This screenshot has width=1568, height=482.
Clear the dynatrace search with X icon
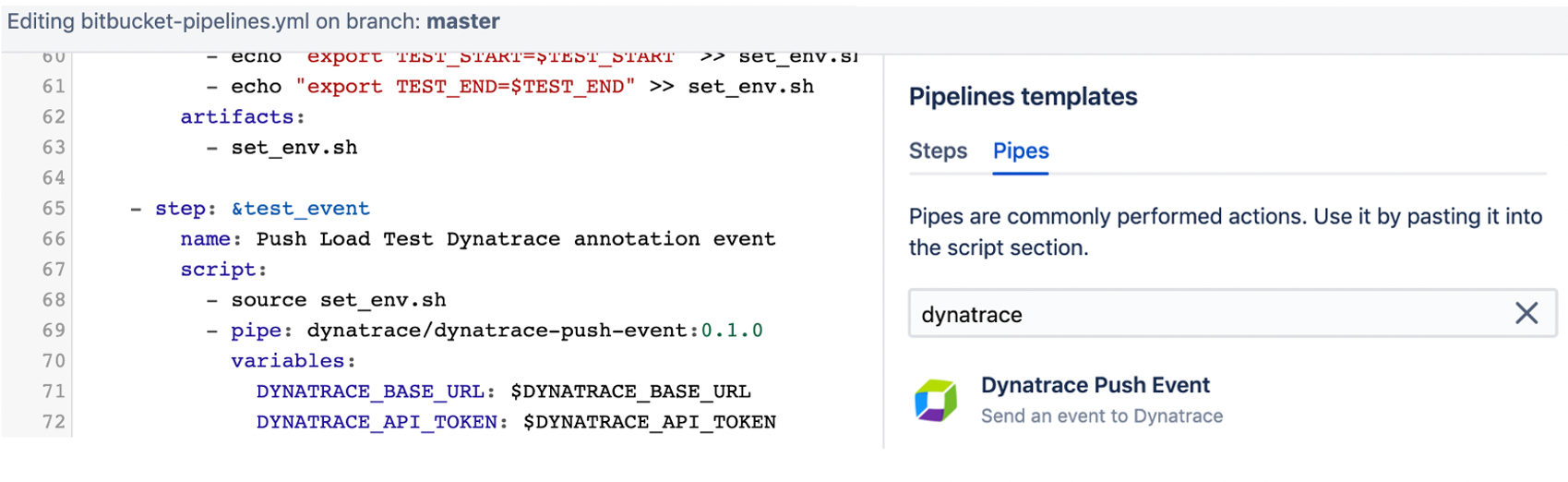pos(1526,314)
